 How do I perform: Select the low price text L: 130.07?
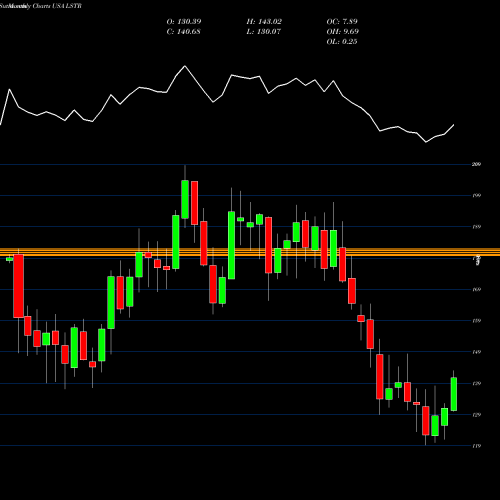pos(264,32)
